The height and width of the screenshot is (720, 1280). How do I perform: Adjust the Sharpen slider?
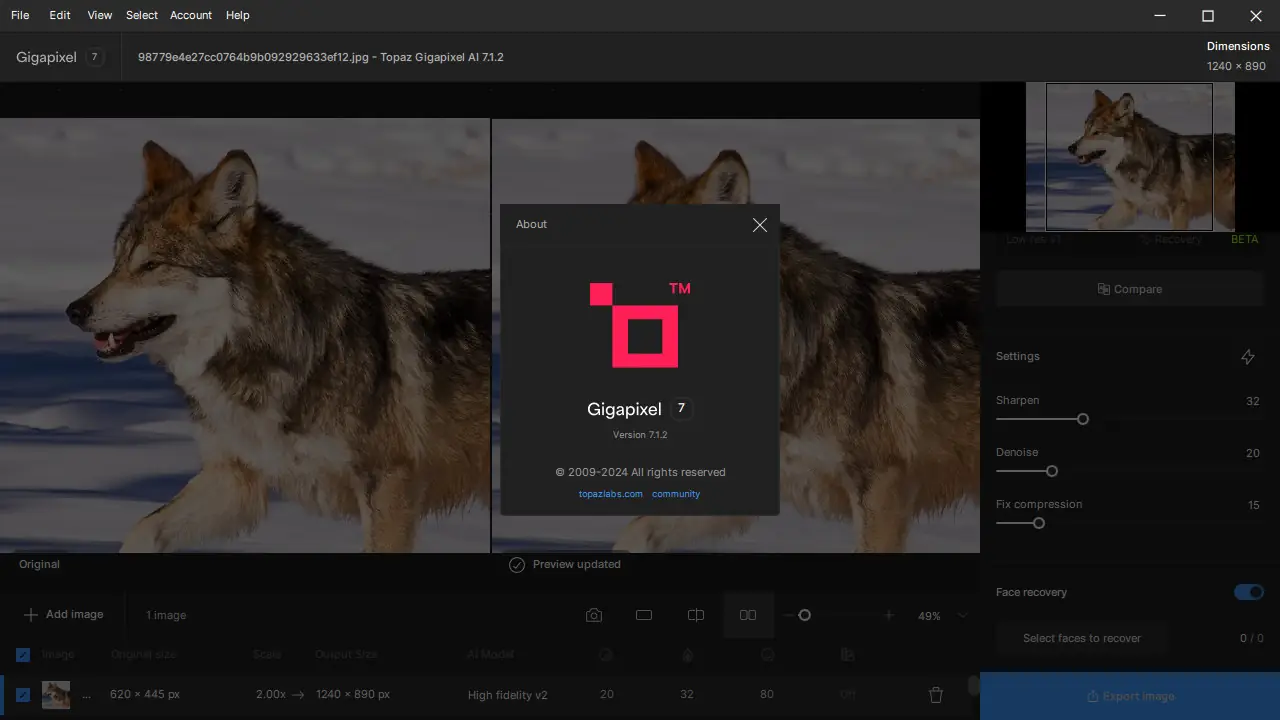[x=1083, y=419]
